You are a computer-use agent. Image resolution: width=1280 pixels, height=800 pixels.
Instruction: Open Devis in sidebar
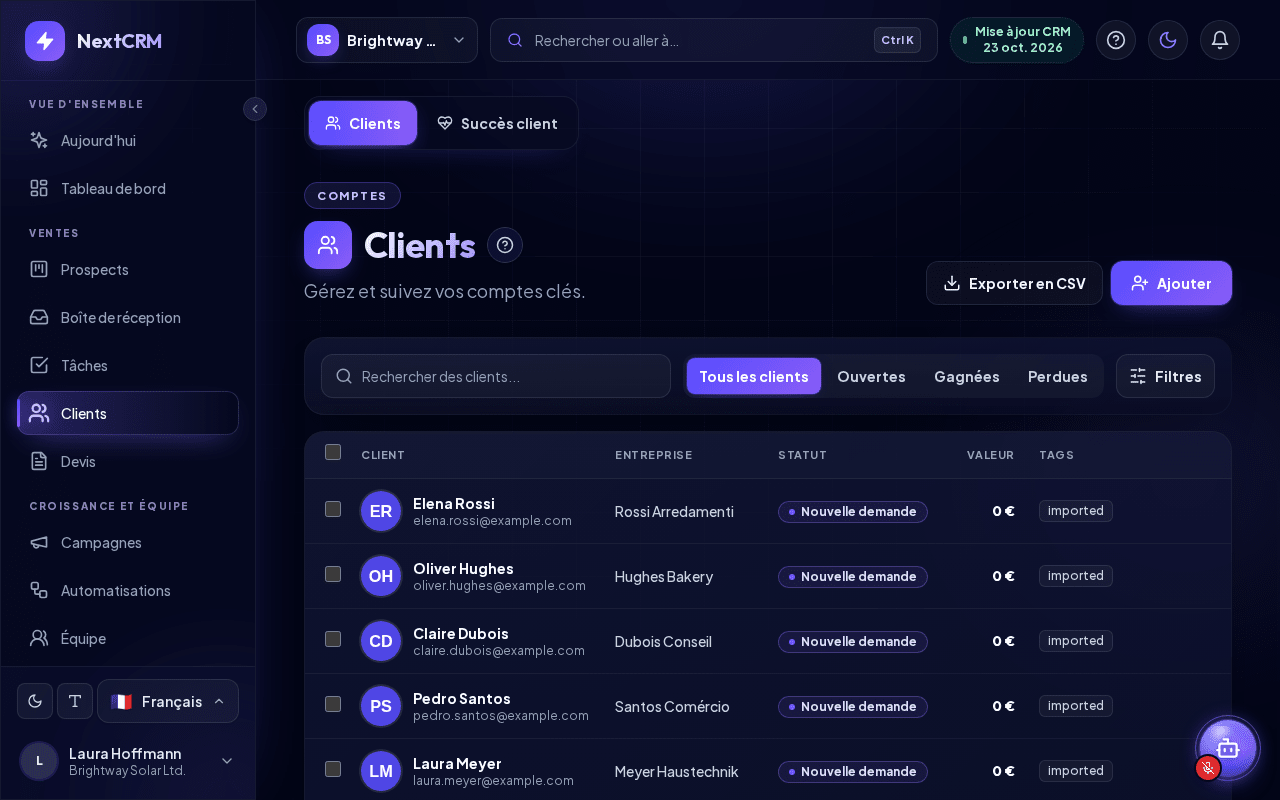tap(128, 461)
